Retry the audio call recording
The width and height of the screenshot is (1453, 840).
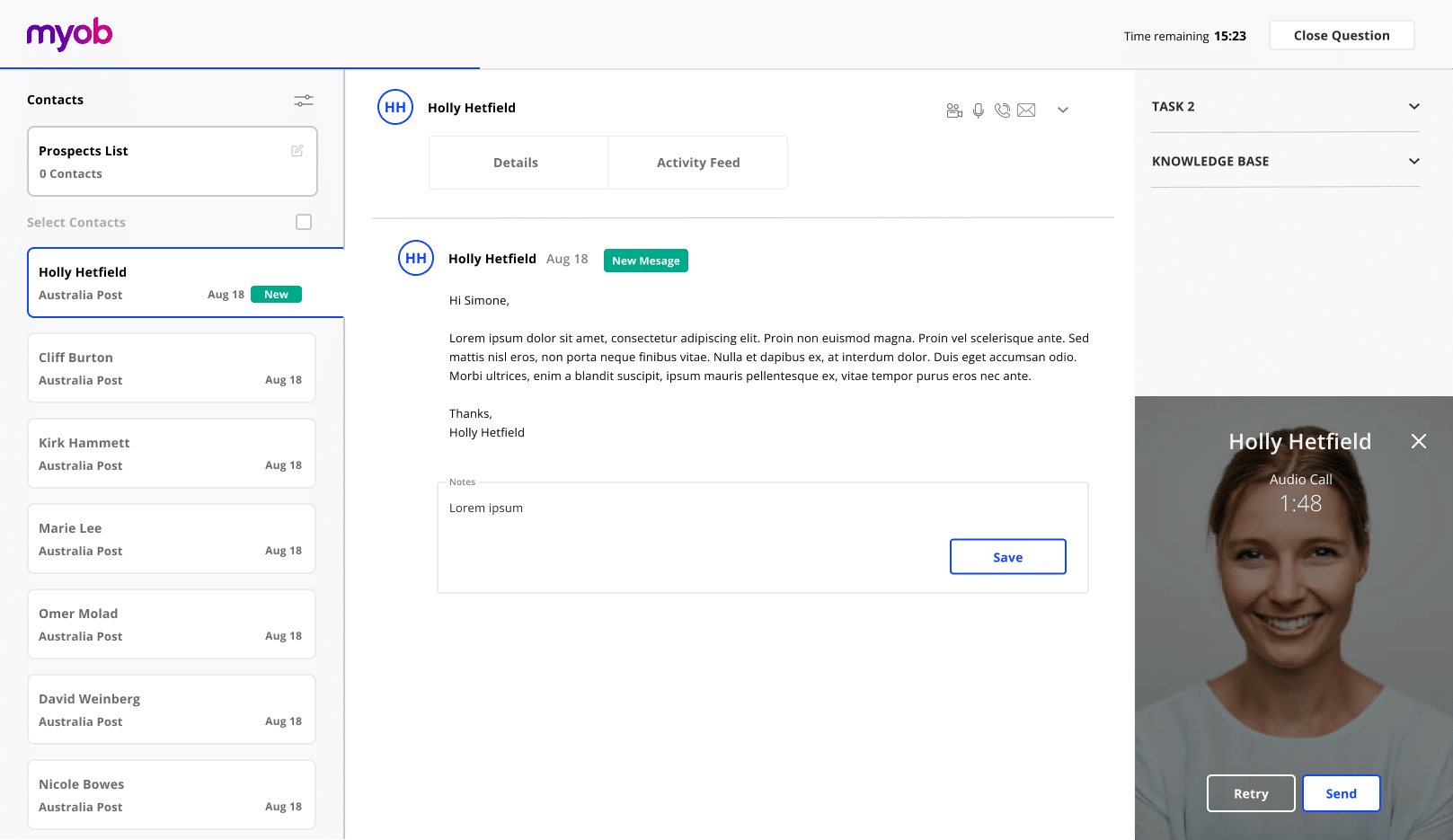point(1250,793)
